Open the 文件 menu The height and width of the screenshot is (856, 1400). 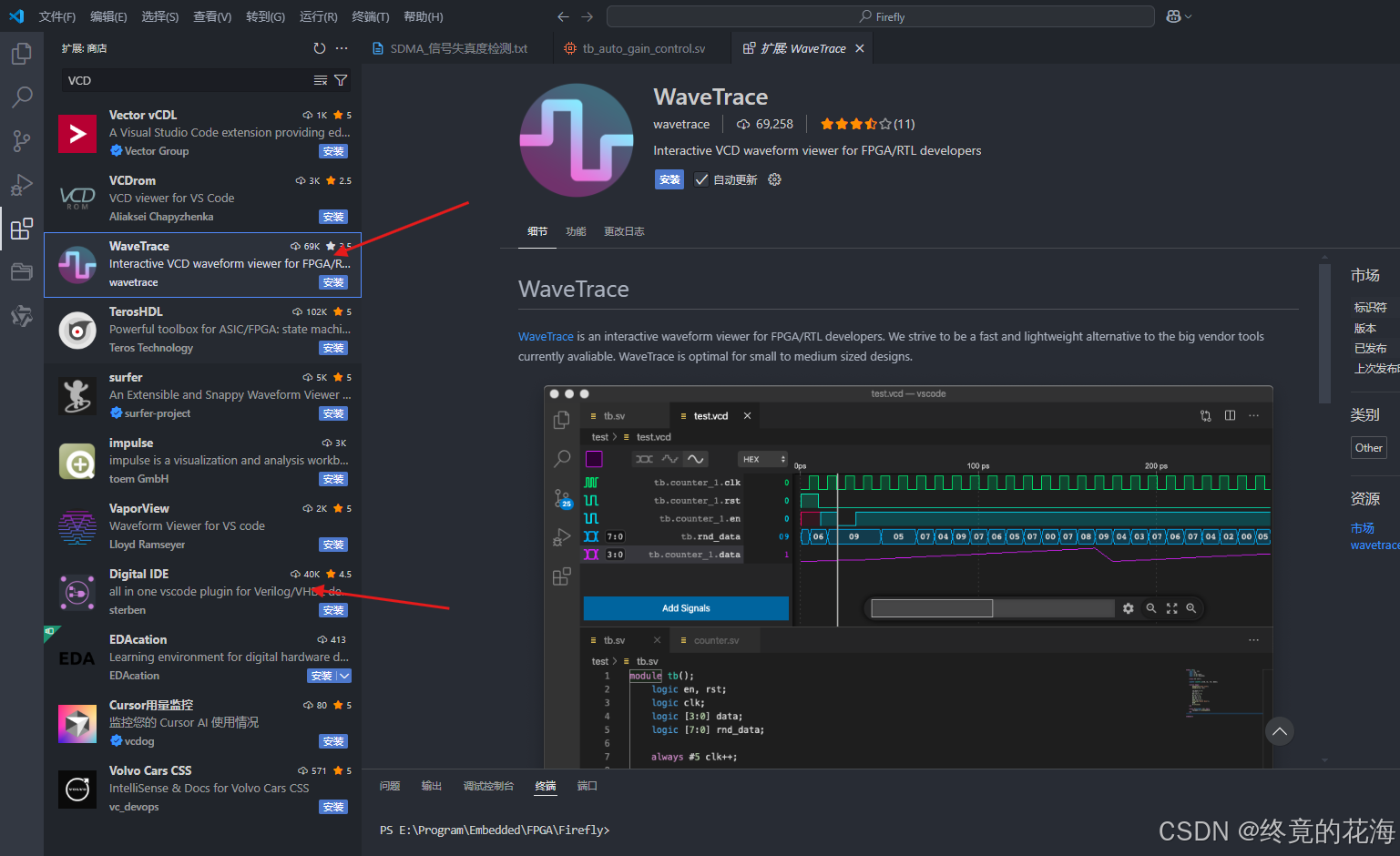point(57,16)
